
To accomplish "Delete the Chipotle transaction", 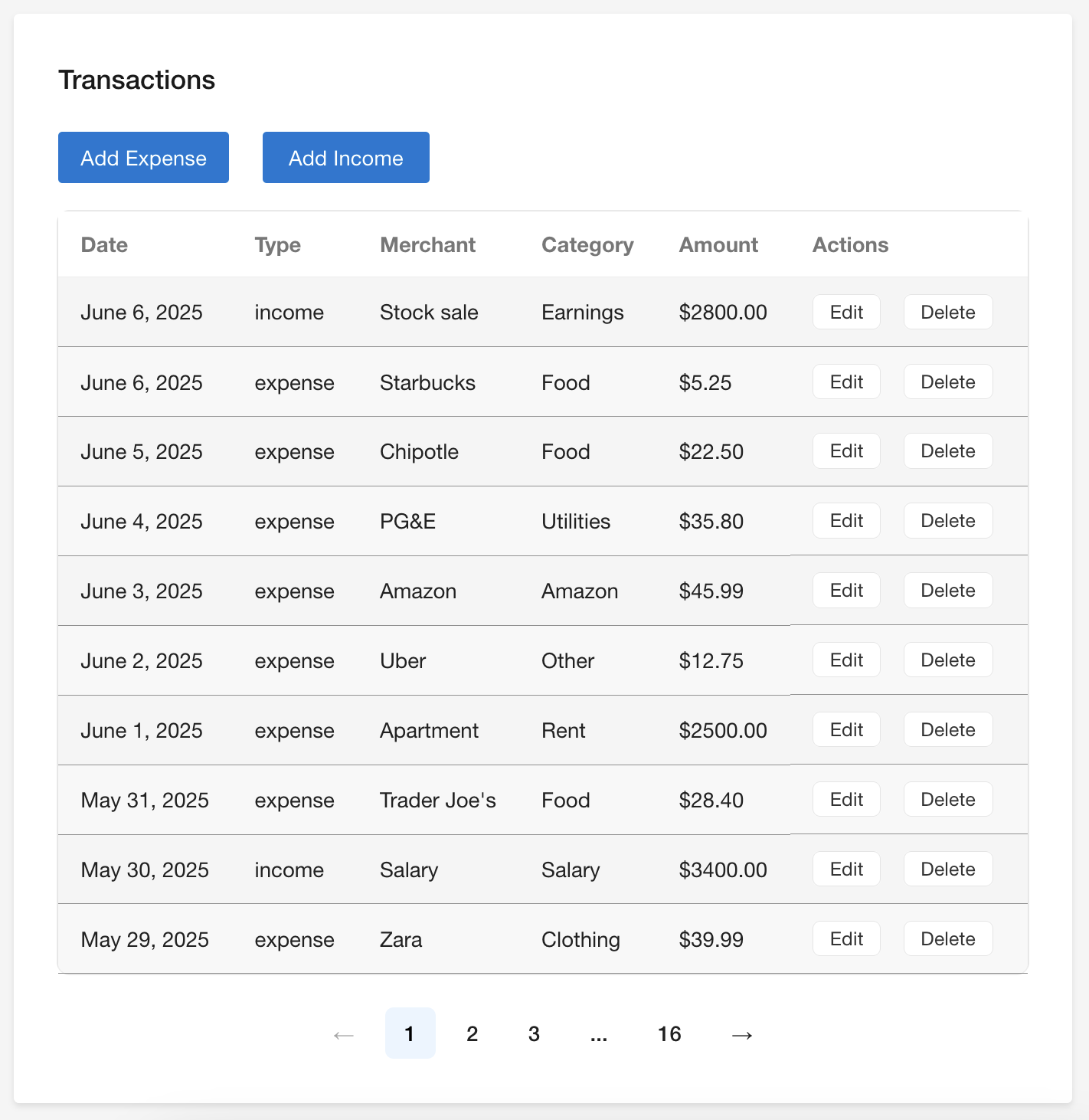I will (948, 451).
